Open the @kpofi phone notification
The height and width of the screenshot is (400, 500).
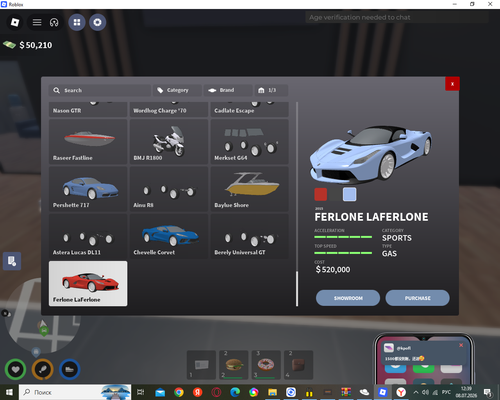coord(423,353)
